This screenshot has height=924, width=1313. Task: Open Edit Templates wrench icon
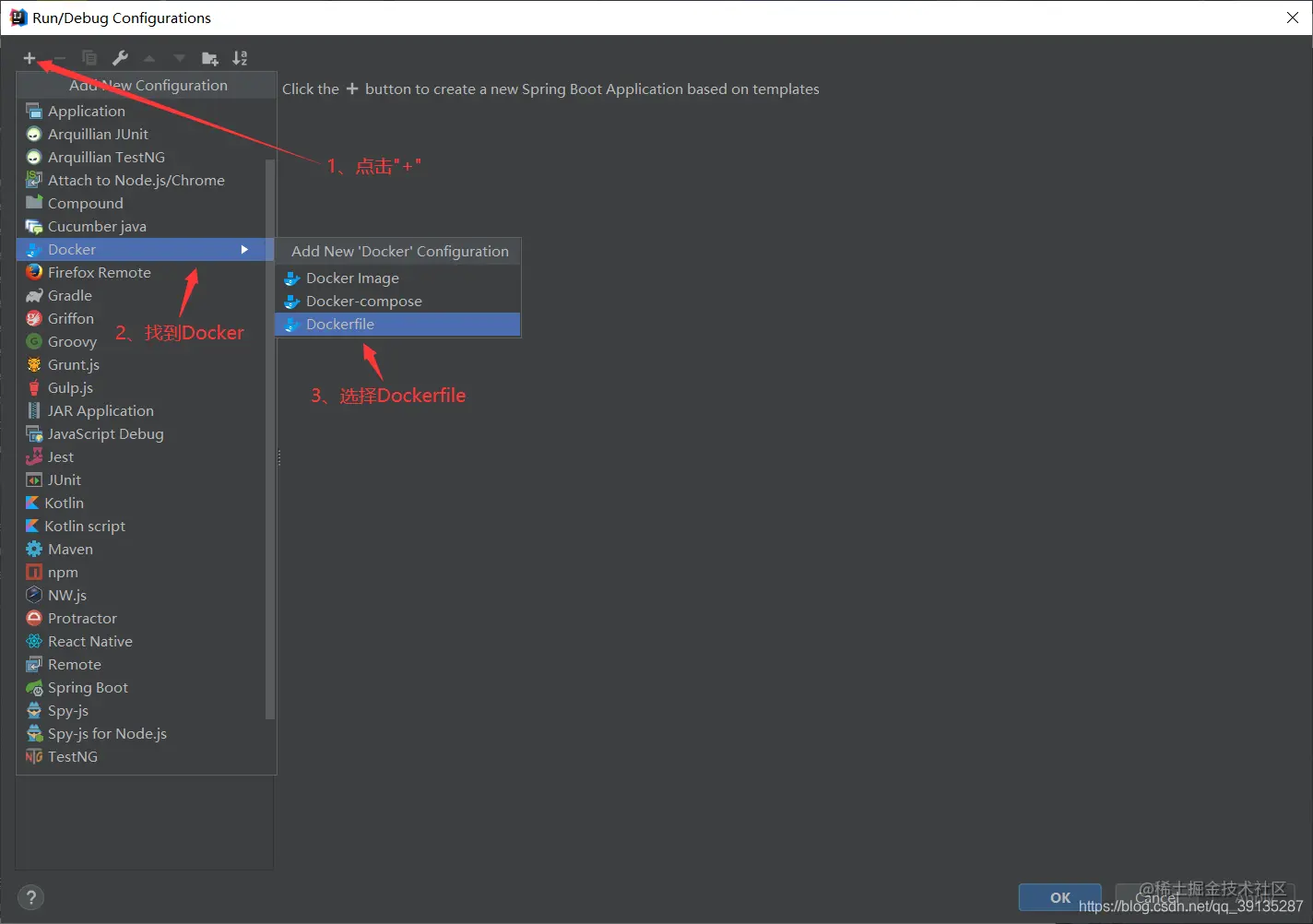pyautogui.click(x=120, y=58)
